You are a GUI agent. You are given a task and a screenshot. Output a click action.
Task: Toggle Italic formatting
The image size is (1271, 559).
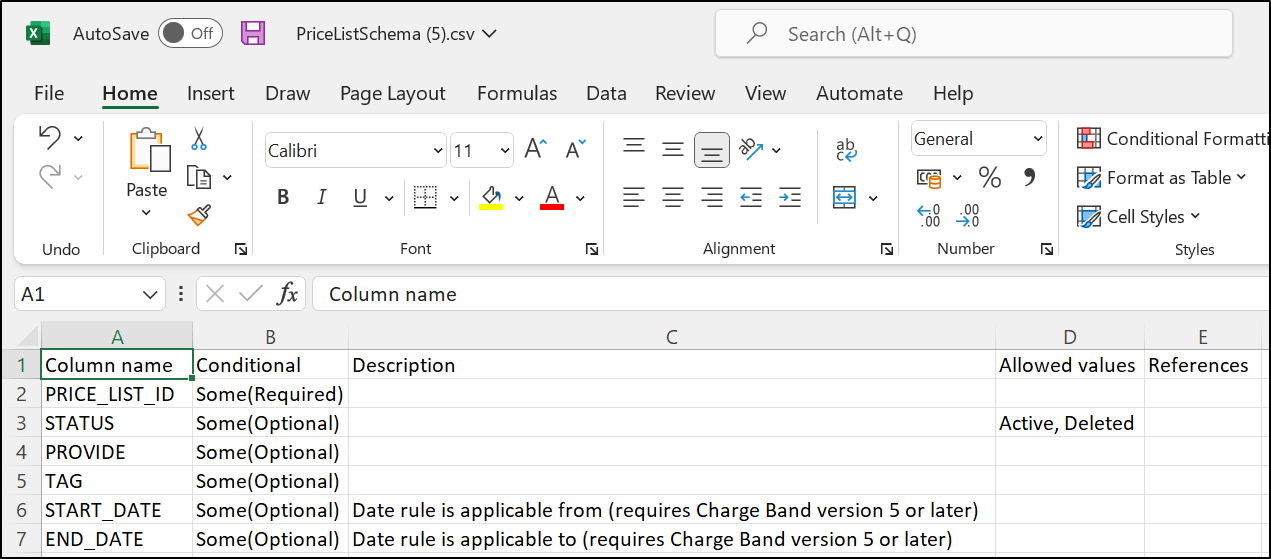321,197
